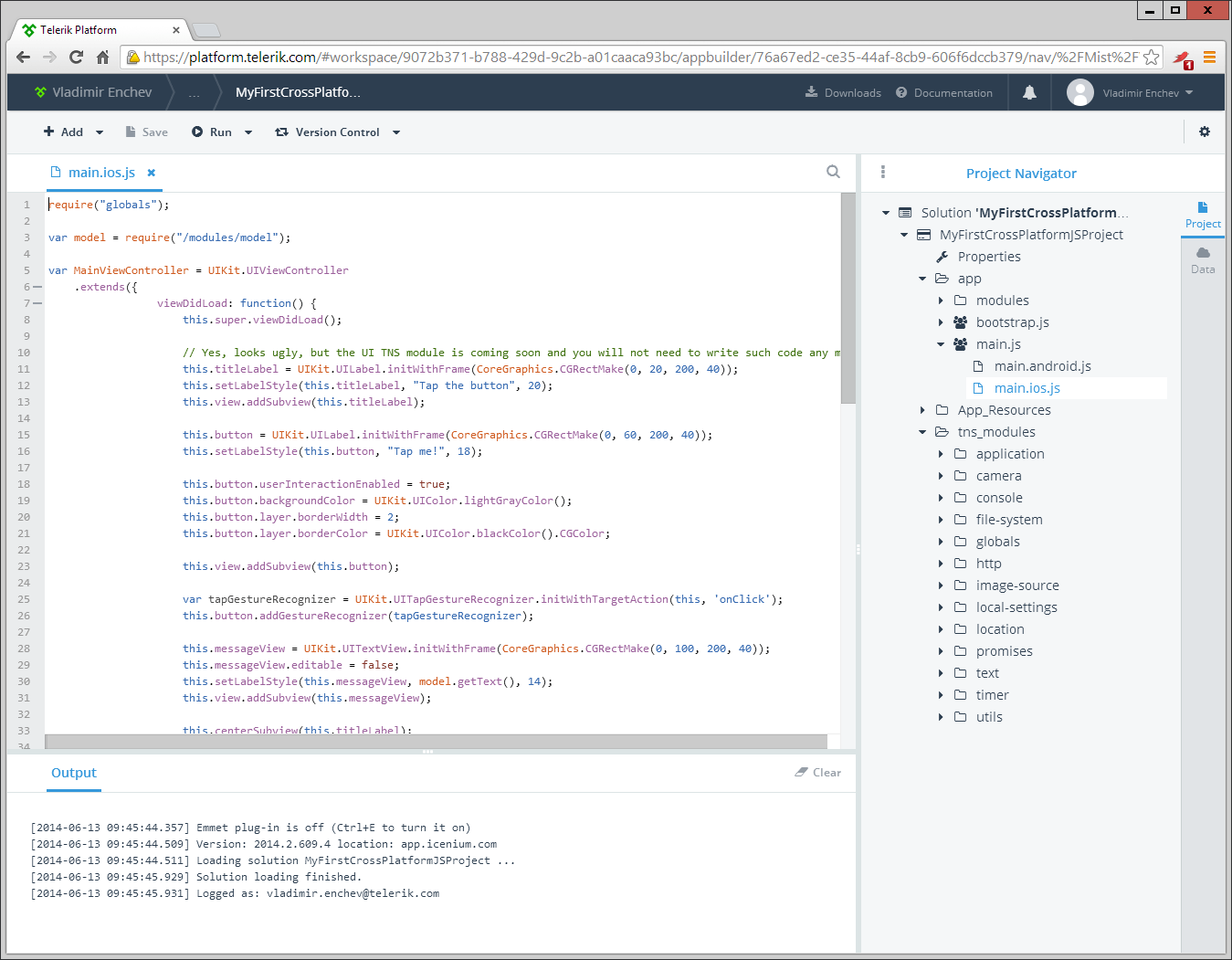Click the search icon in the code editor
This screenshot has height=960, width=1232.
[x=833, y=172]
